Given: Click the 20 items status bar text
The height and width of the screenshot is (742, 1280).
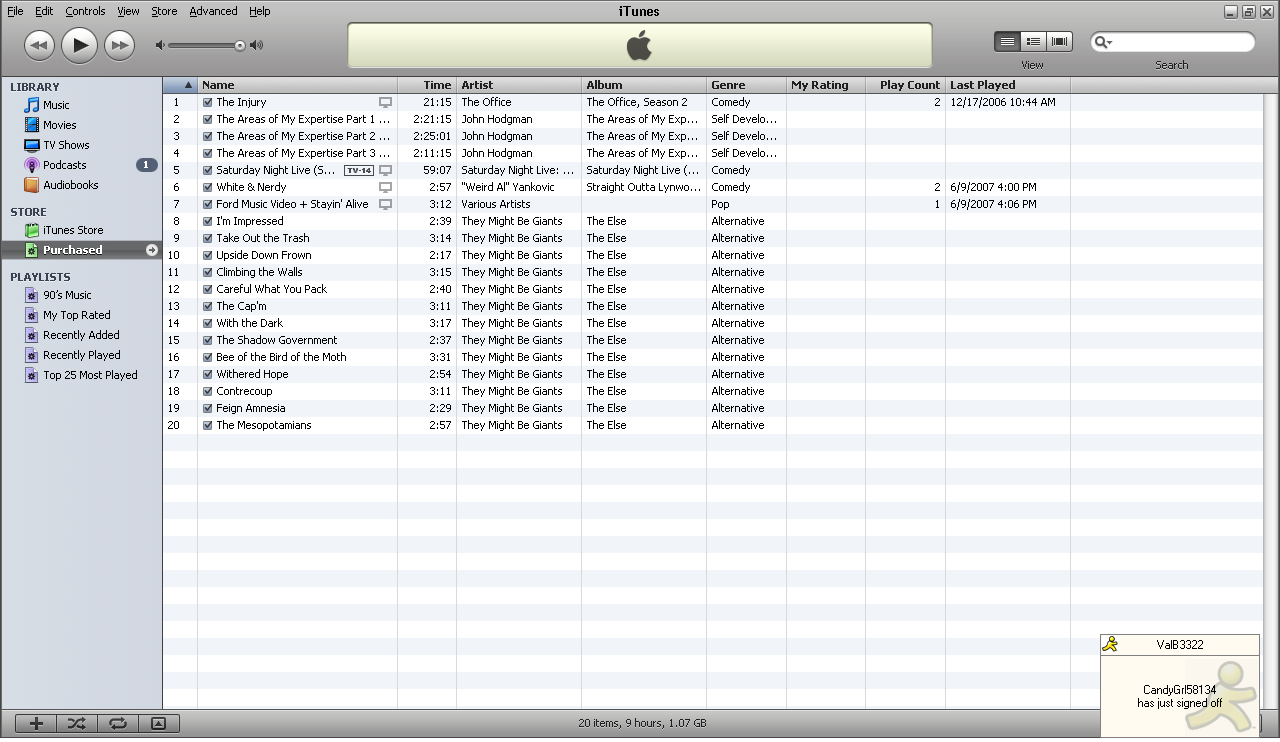Looking at the screenshot, I should [642, 723].
